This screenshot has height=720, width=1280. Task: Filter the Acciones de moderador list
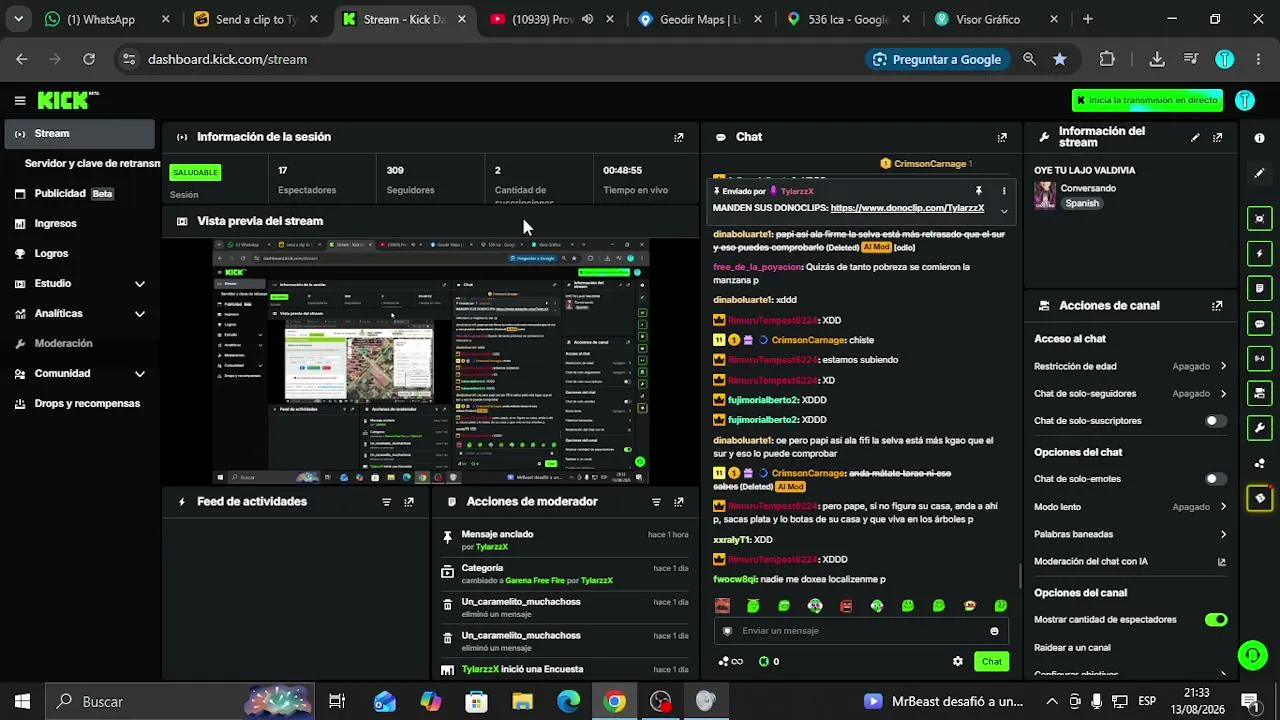(x=656, y=502)
